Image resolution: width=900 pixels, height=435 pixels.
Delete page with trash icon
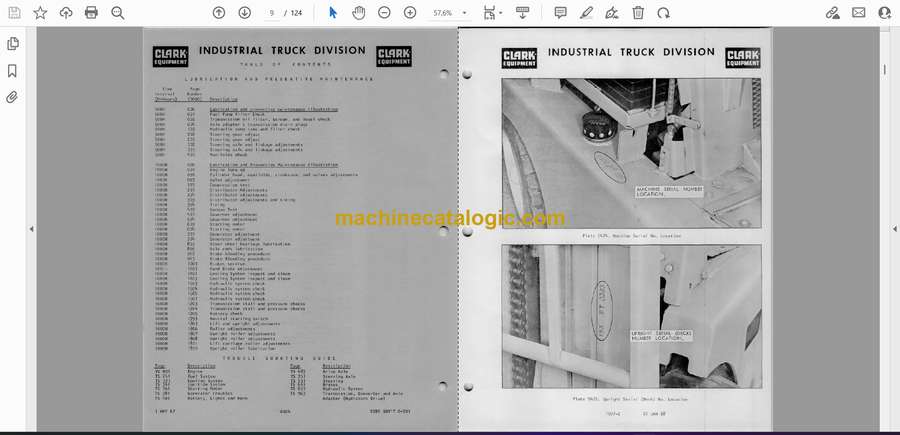click(x=638, y=13)
